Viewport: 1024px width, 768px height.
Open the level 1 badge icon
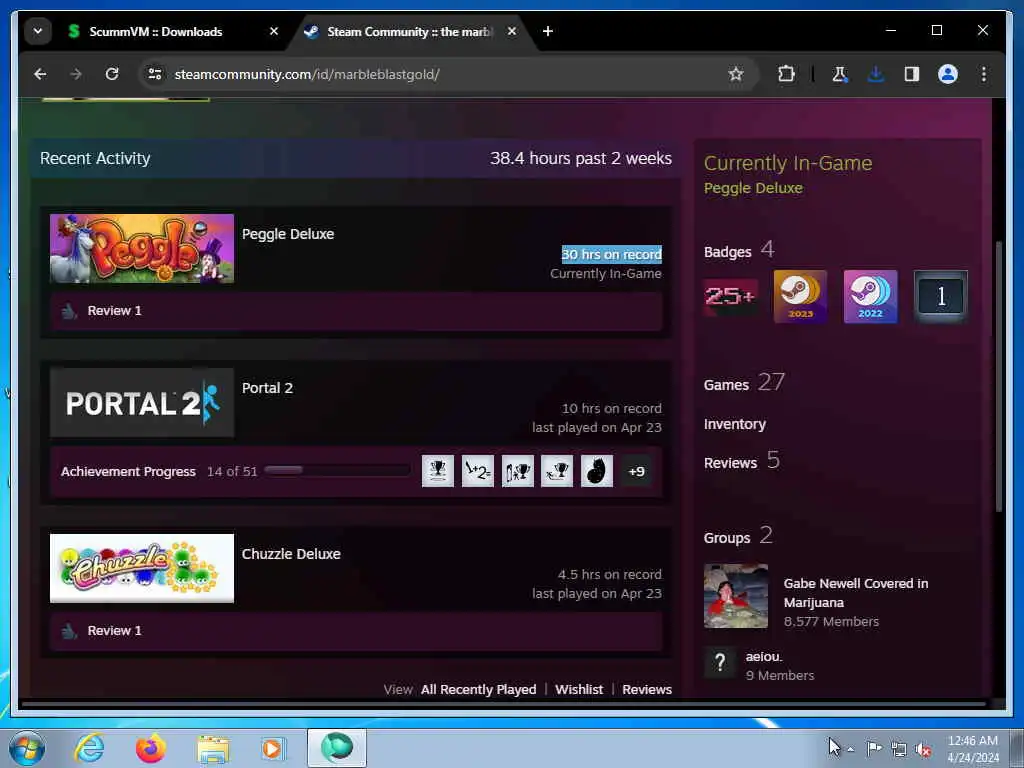(940, 296)
